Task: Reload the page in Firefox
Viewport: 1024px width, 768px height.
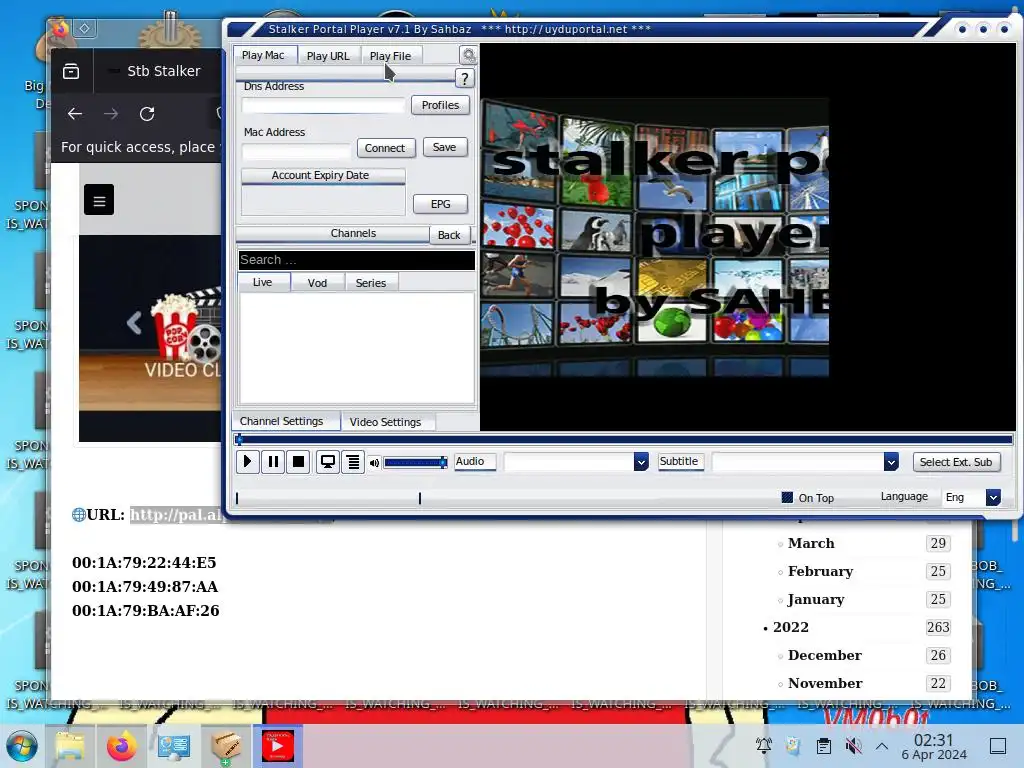Action: [147, 114]
